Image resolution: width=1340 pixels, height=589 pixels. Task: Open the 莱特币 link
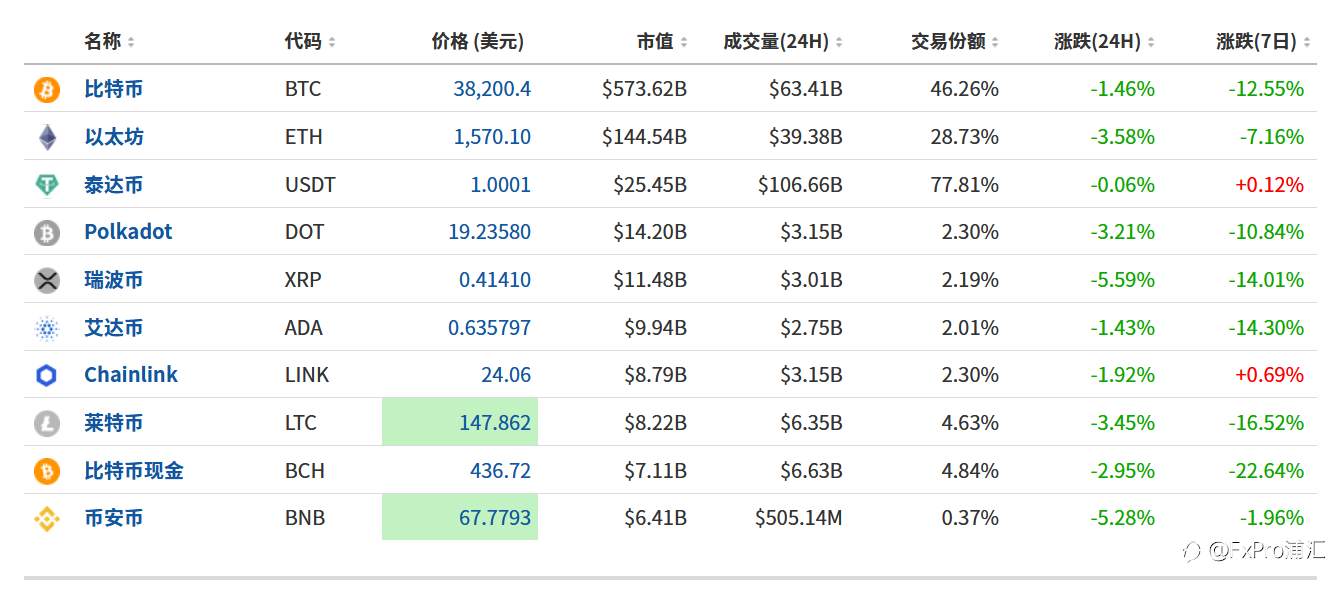113,423
